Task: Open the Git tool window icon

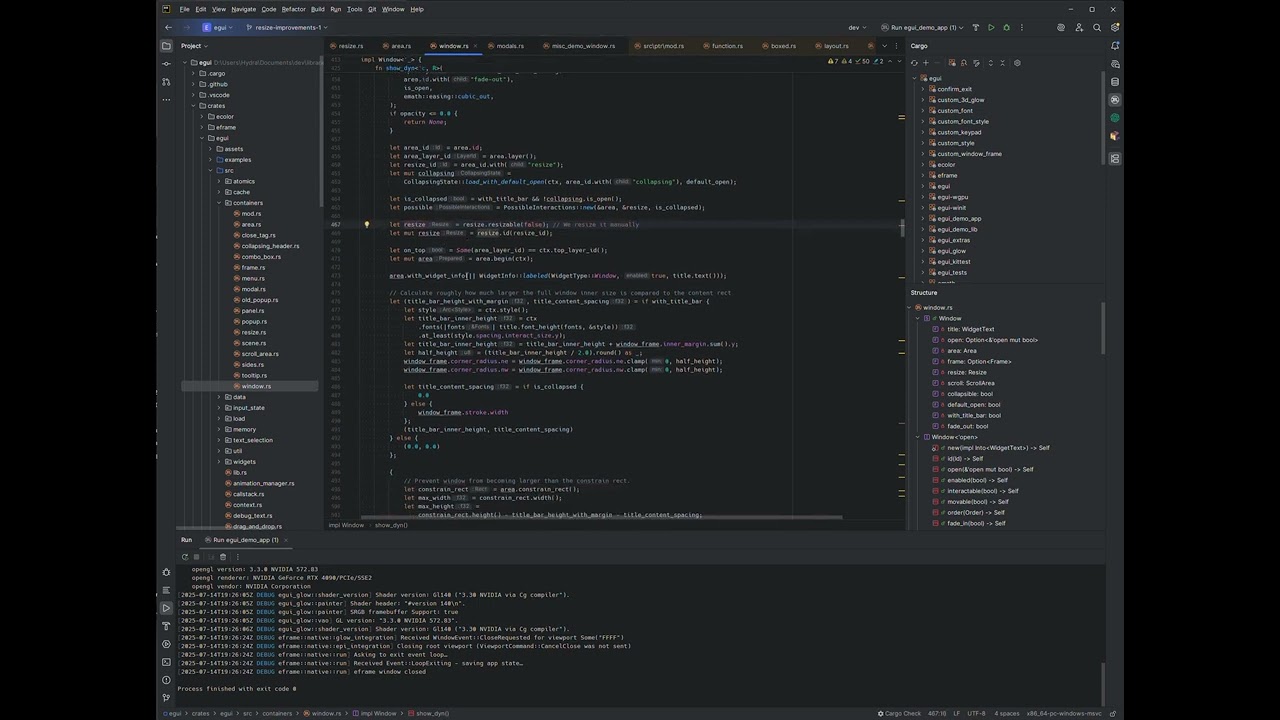Action: (167, 698)
